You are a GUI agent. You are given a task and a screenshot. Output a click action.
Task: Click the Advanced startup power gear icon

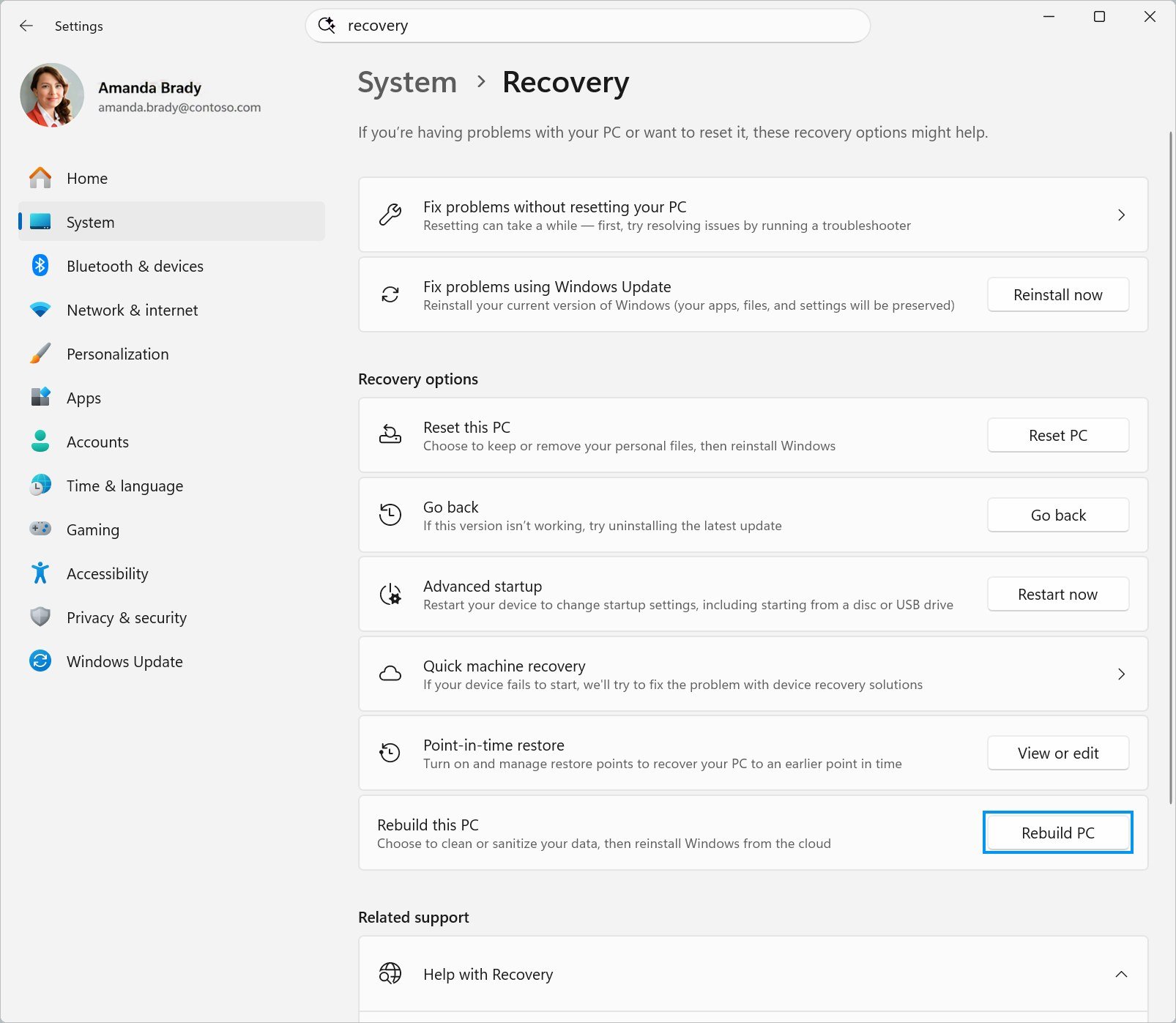[x=390, y=594]
